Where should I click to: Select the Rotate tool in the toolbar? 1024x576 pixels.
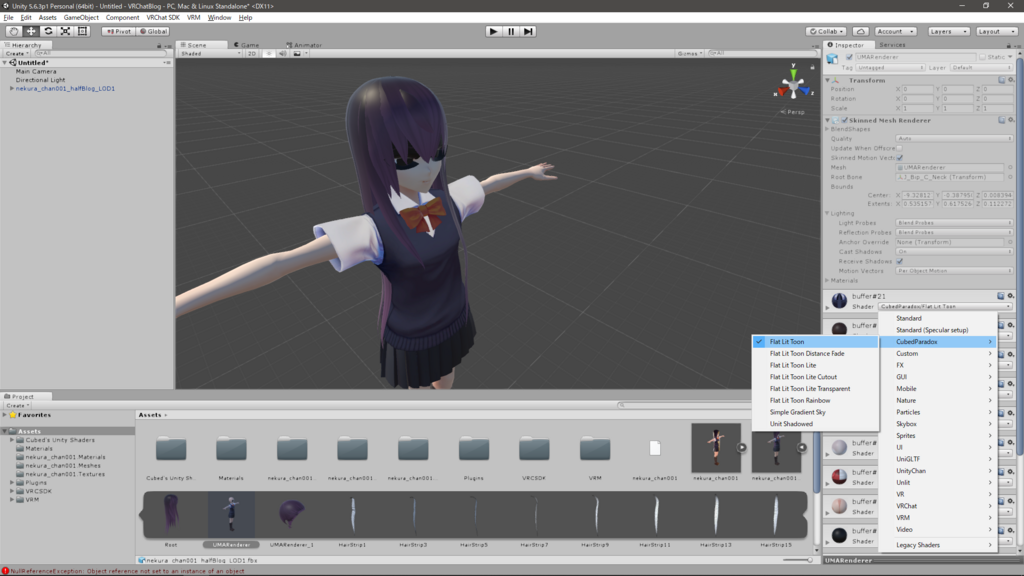(48, 31)
